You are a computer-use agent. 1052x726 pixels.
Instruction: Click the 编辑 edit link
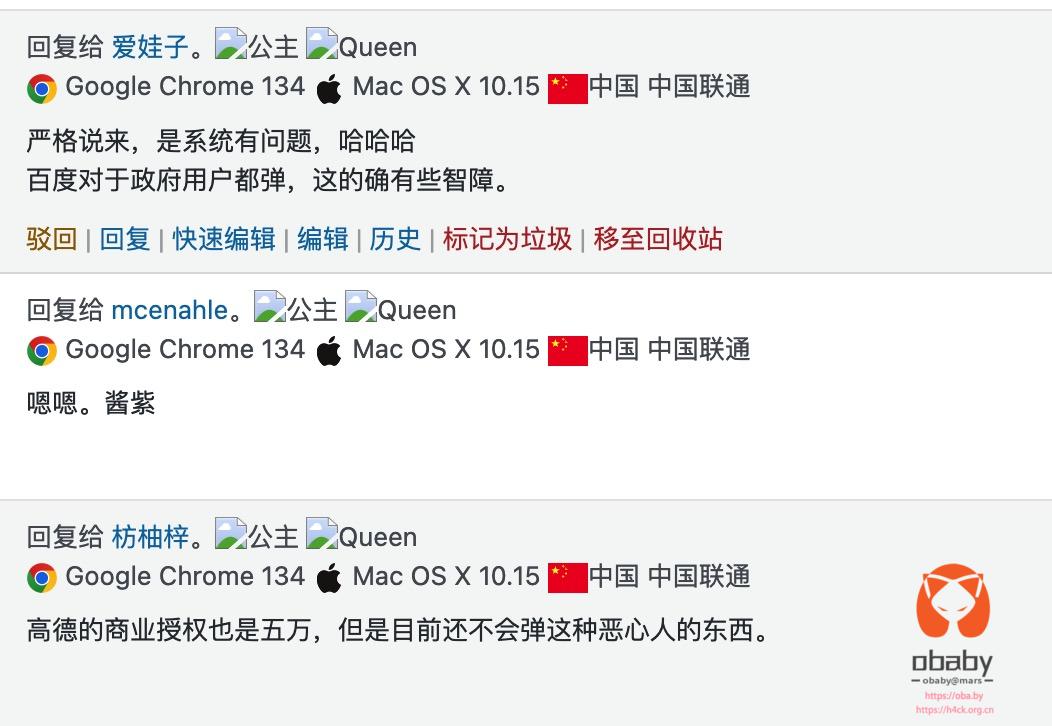[323, 239]
